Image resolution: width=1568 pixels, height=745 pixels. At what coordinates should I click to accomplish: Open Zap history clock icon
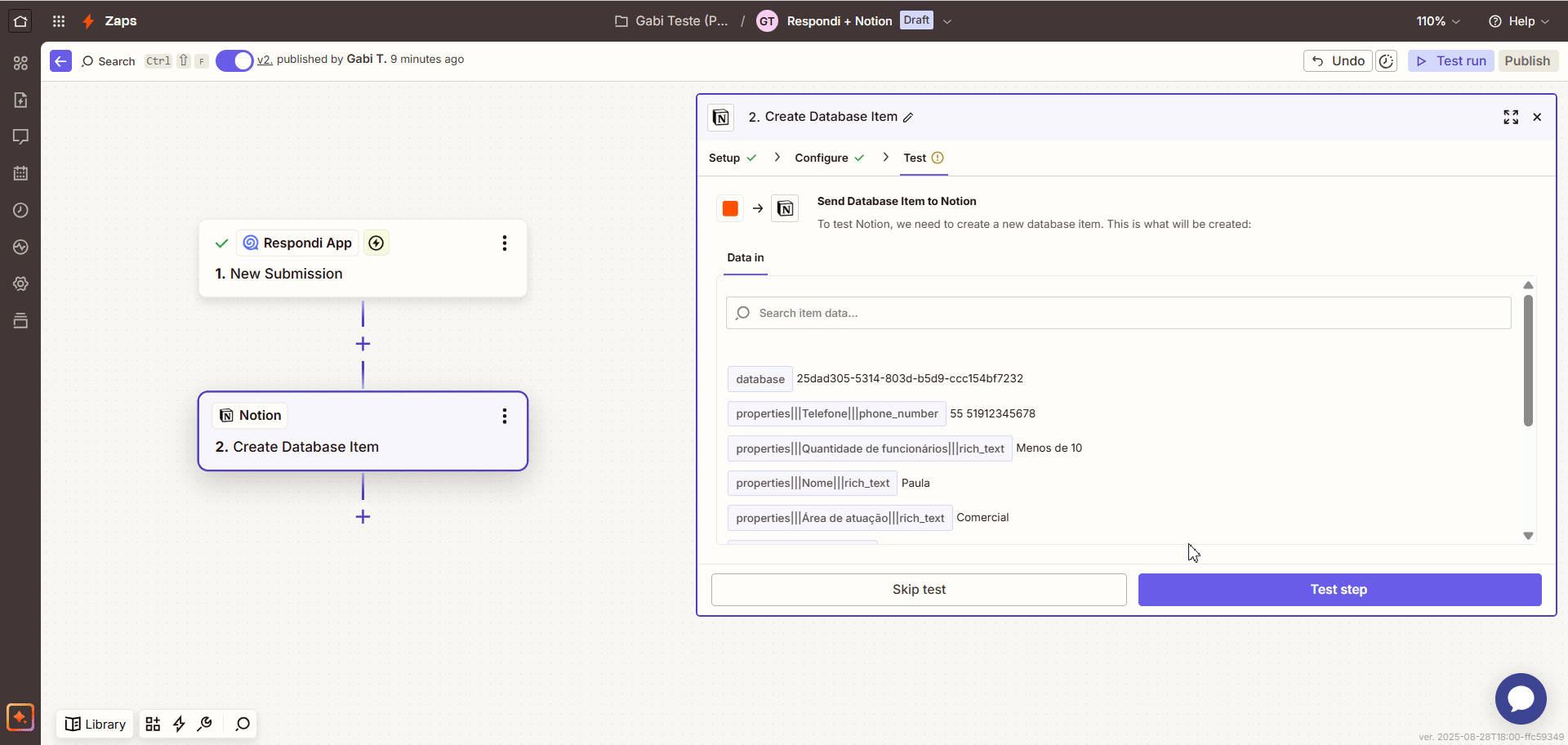[20, 210]
